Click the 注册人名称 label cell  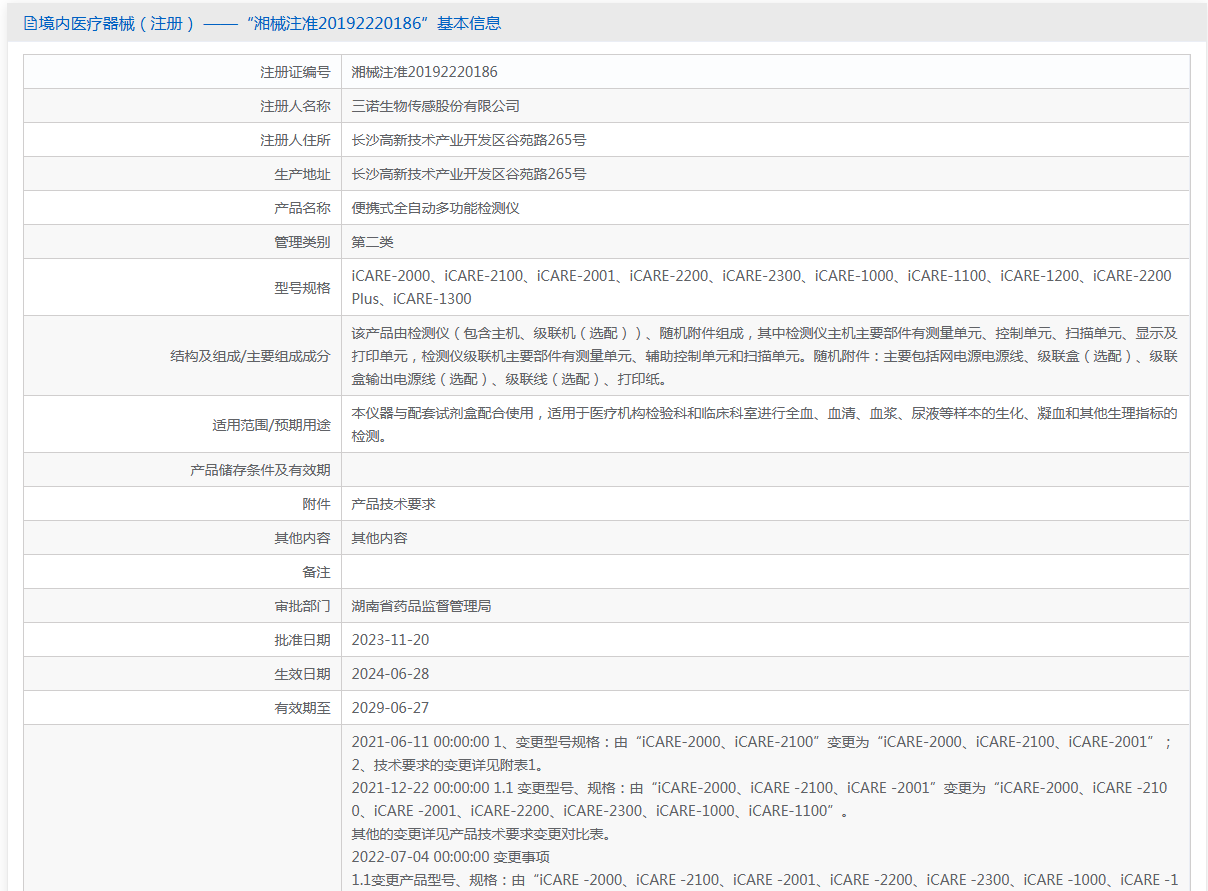[x=182, y=106]
